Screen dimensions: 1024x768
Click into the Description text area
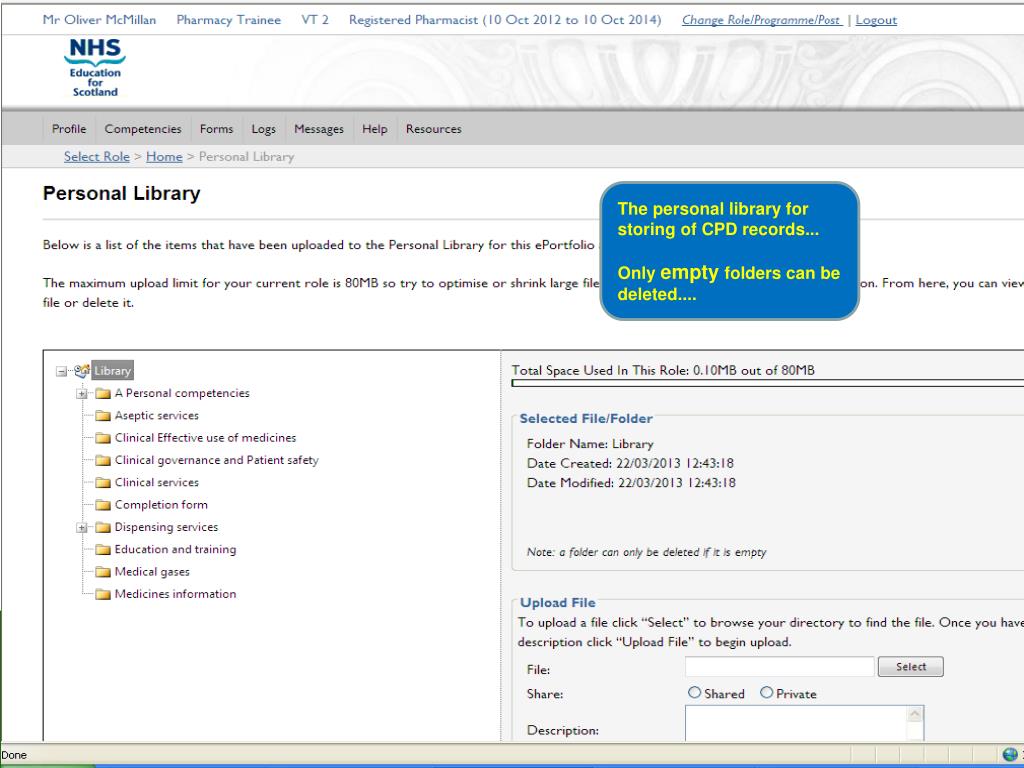797,723
